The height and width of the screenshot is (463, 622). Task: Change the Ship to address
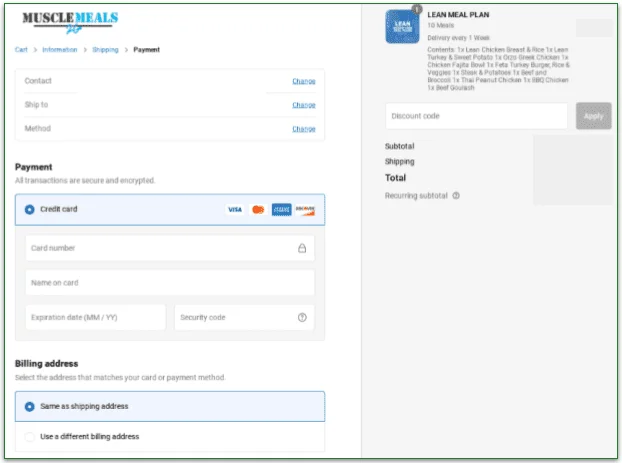click(x=304, y=105)
